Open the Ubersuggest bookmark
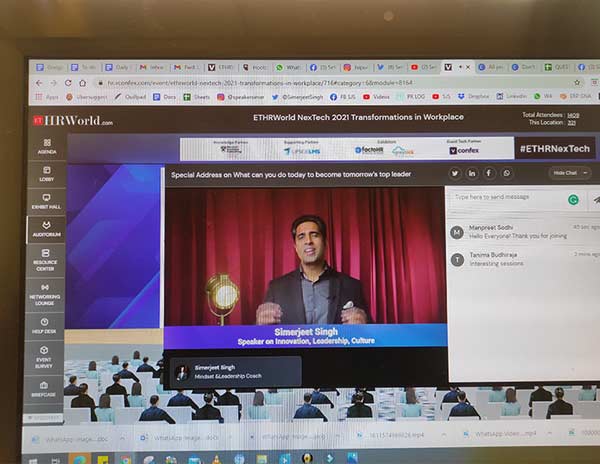 [87, 97]
